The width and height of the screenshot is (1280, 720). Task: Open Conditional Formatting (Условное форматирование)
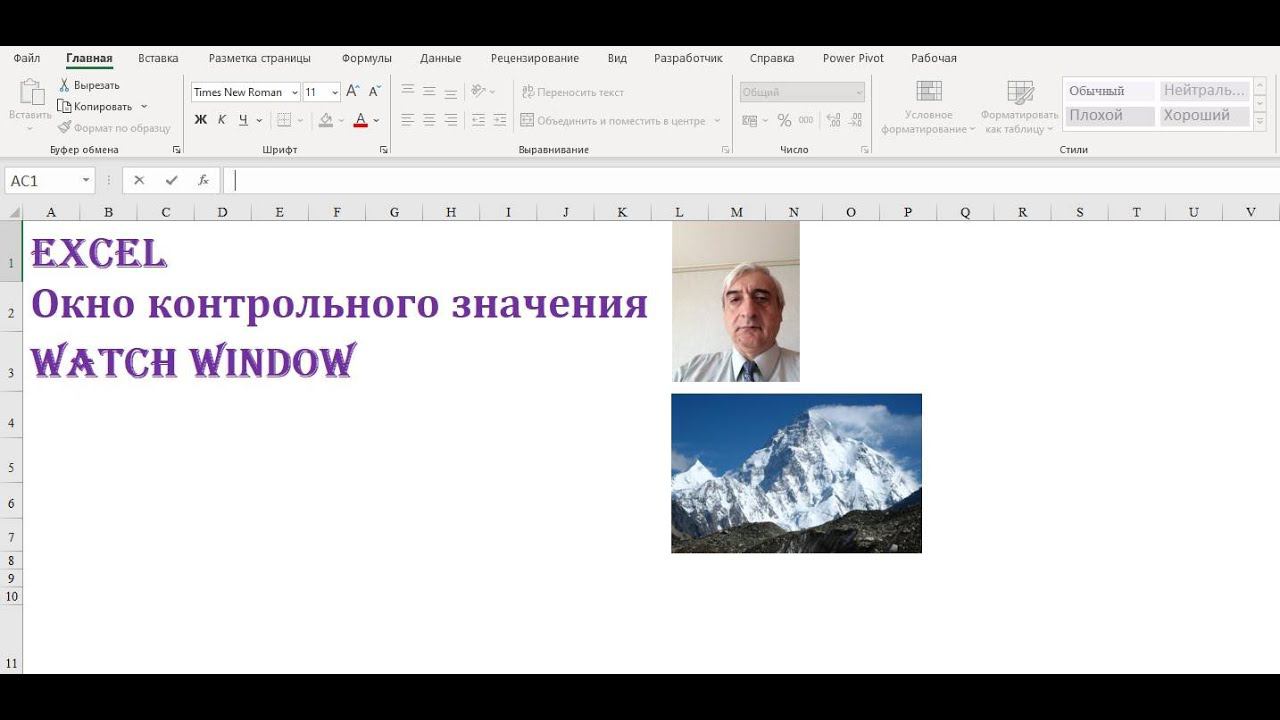tap(928, 107)
